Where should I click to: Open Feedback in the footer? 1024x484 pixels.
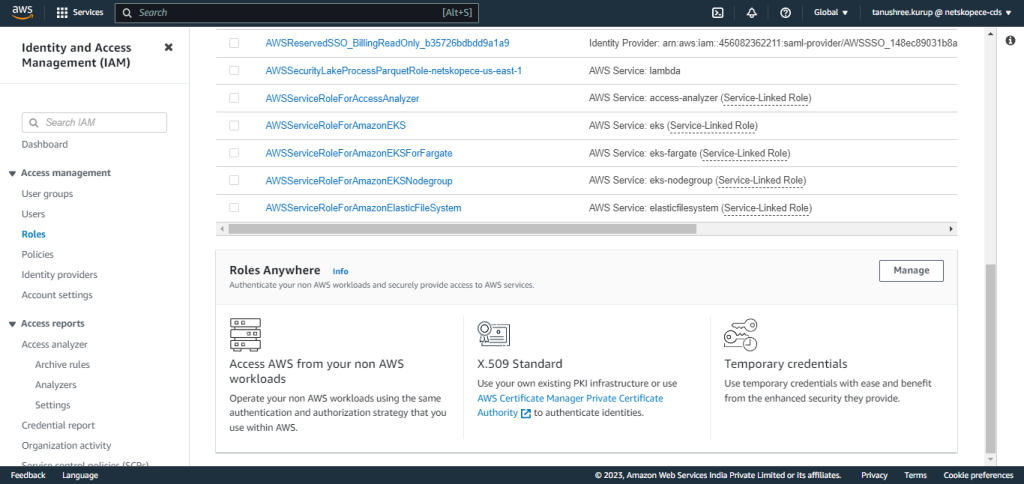click(x=28, y=476)
